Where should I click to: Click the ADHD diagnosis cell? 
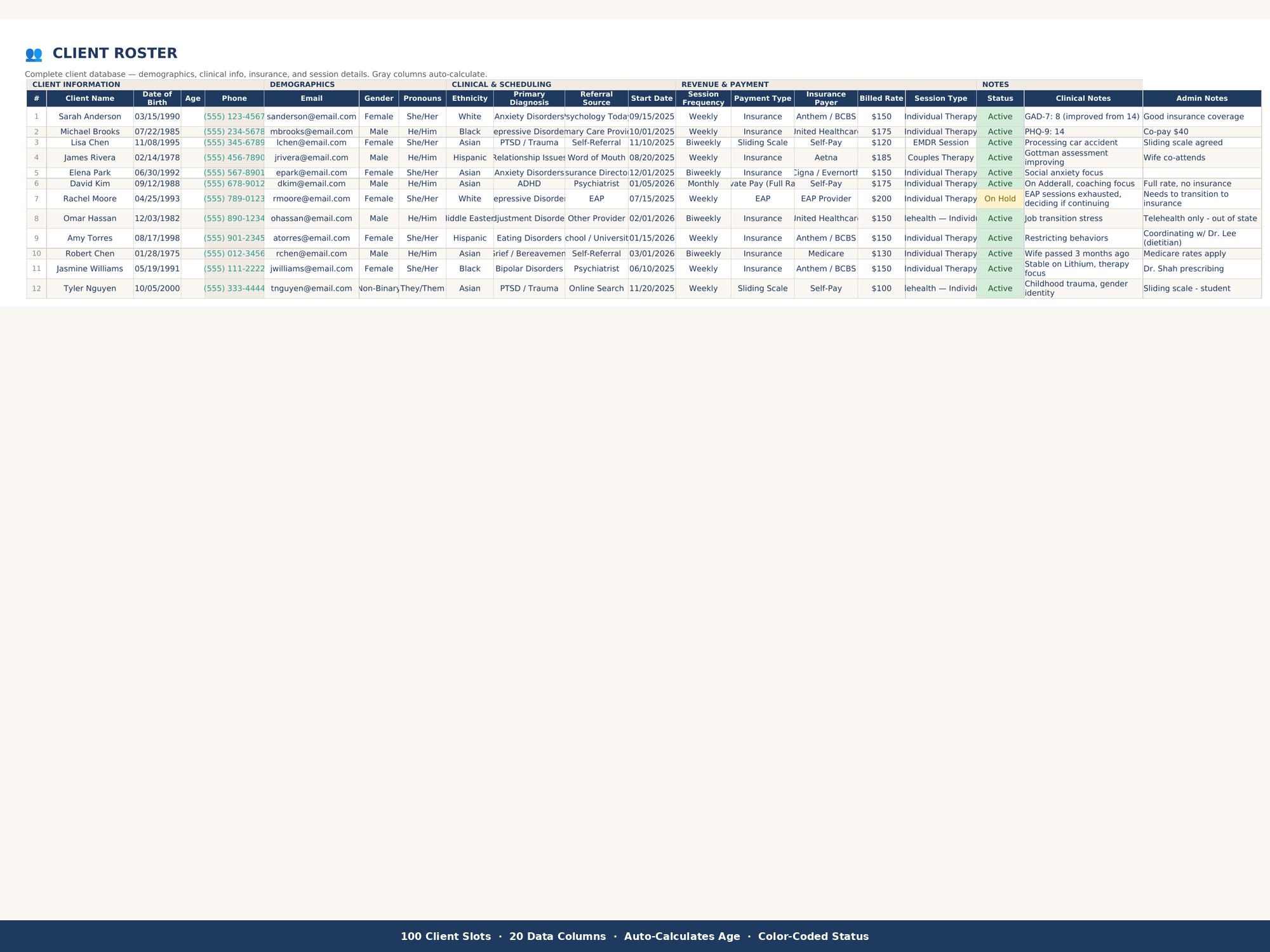(x=529, y=184)
